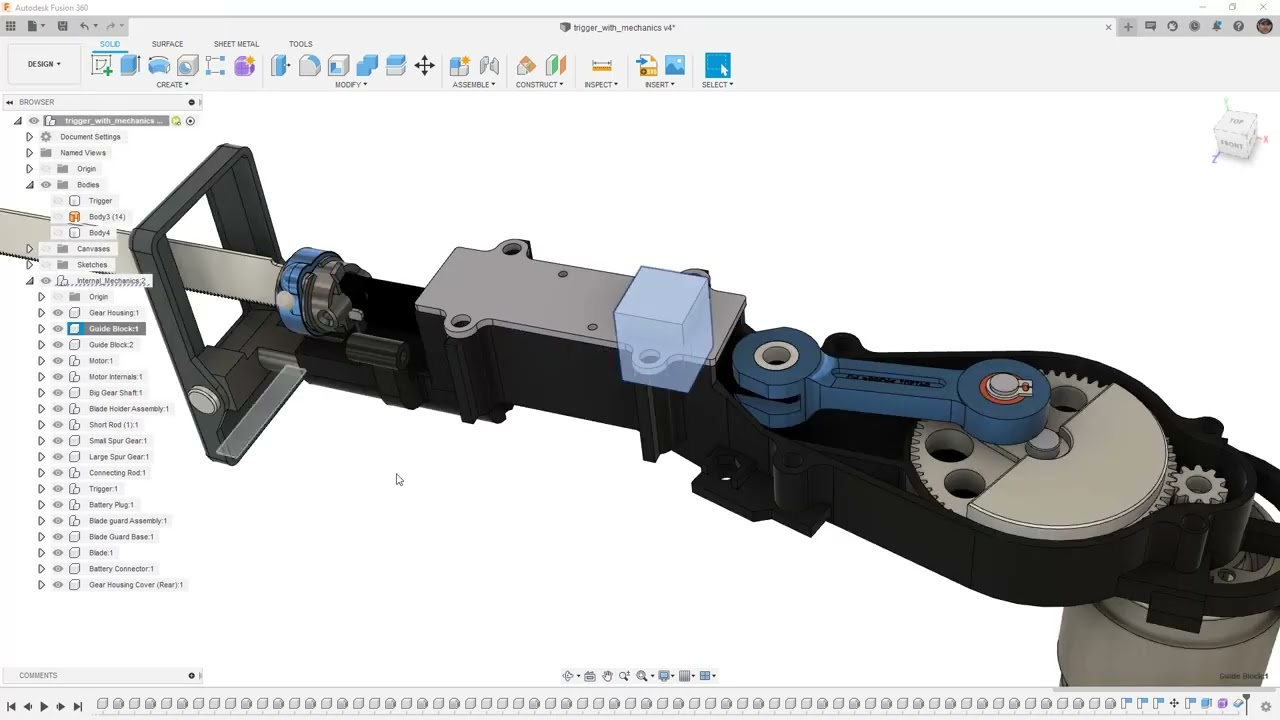The width and height of the screenshot is (1280, 720).
Task: Select Small Spur Gear:1 in browser
Action: click(x=118, y=441)
